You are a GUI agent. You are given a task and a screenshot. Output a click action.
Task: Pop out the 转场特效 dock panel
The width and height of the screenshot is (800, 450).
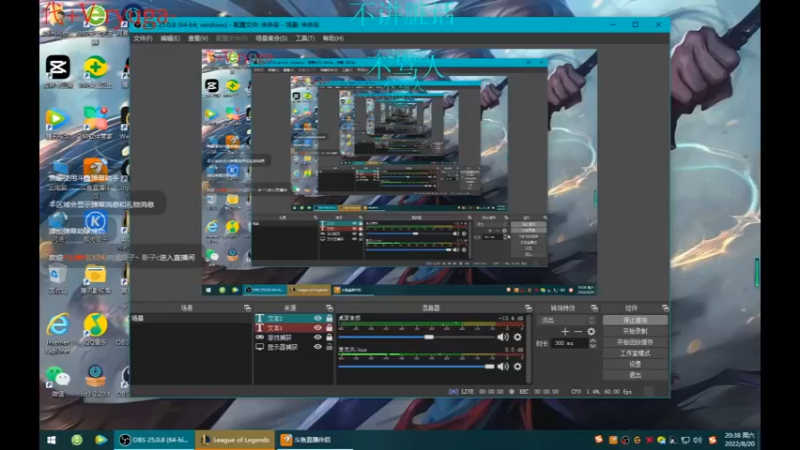point(594,308)
